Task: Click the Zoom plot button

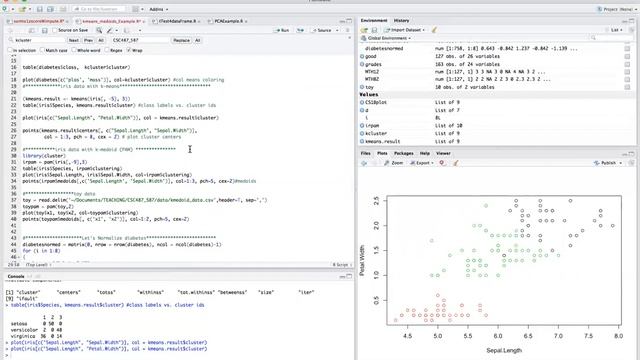Action: (x=394, y=163)
